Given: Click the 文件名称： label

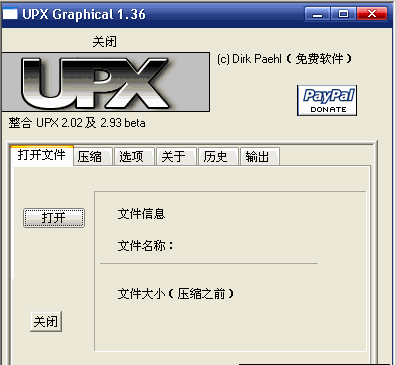Looking at the screenshot, I should tap(146, 246).
